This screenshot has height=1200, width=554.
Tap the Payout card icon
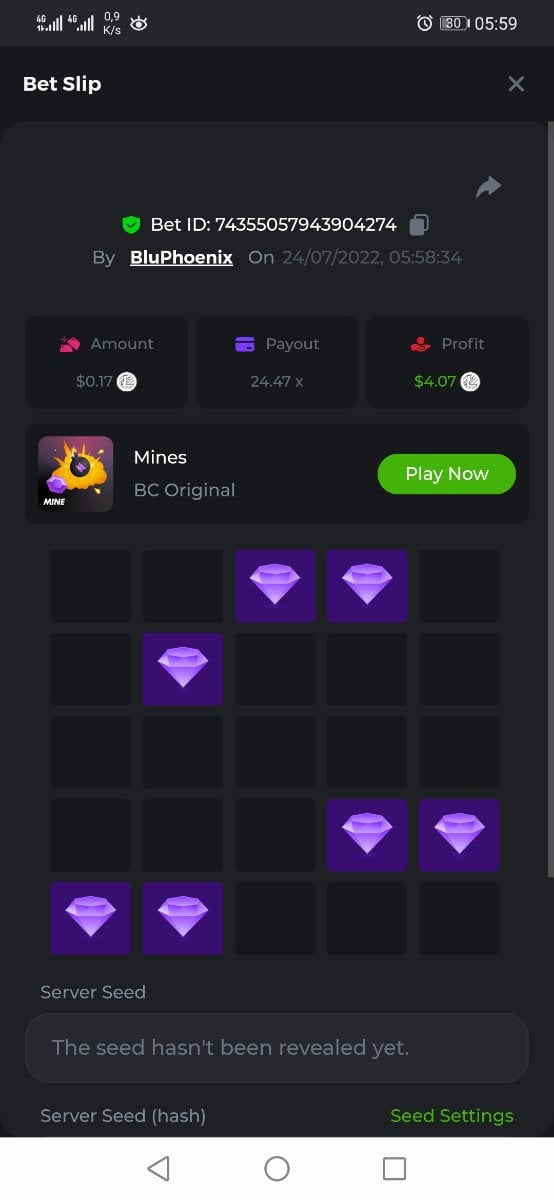click(x=245, y=344)
